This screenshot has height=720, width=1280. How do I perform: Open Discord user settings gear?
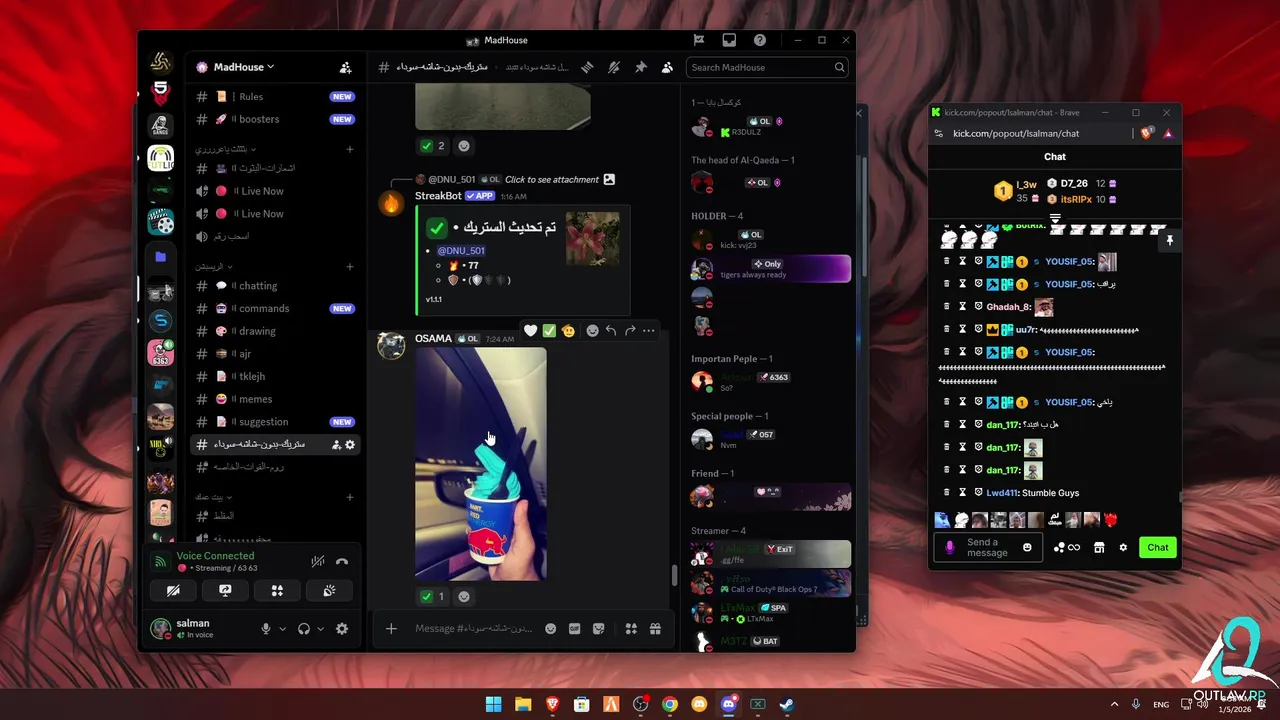coord(342,629)
